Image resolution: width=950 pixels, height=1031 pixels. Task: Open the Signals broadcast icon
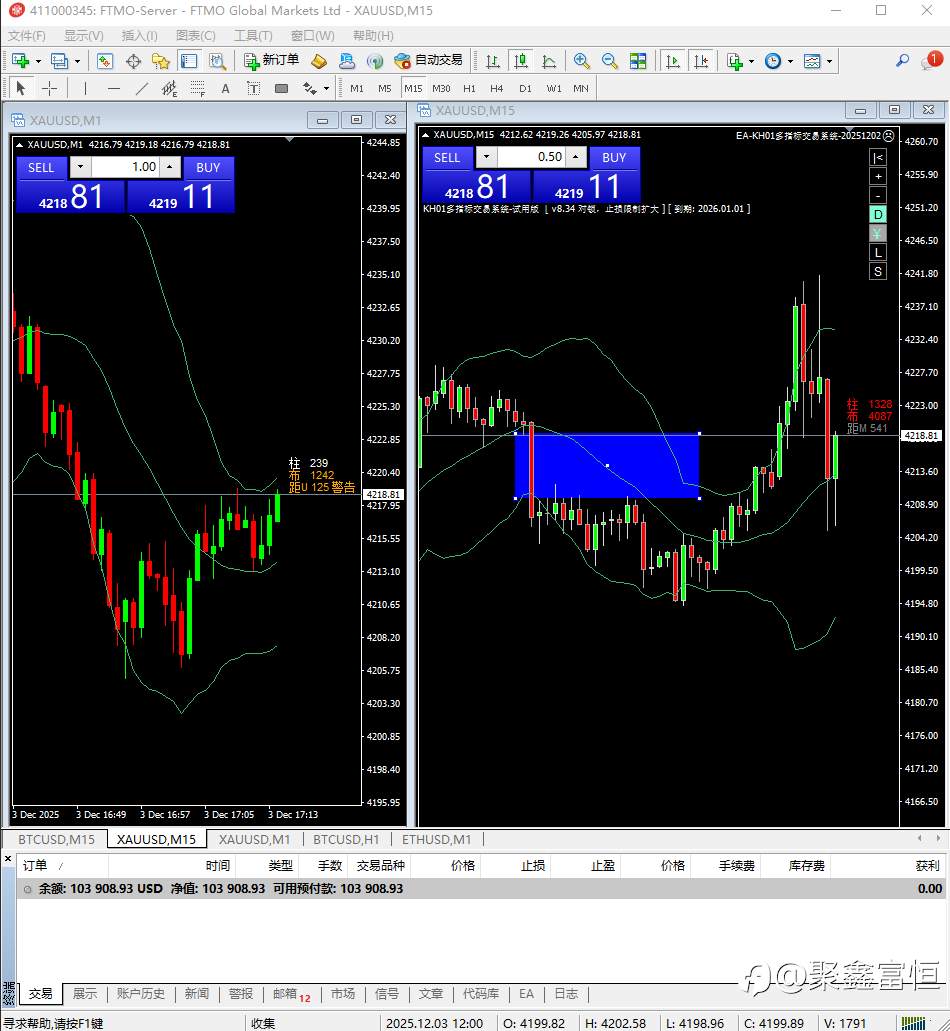(375, 61)
